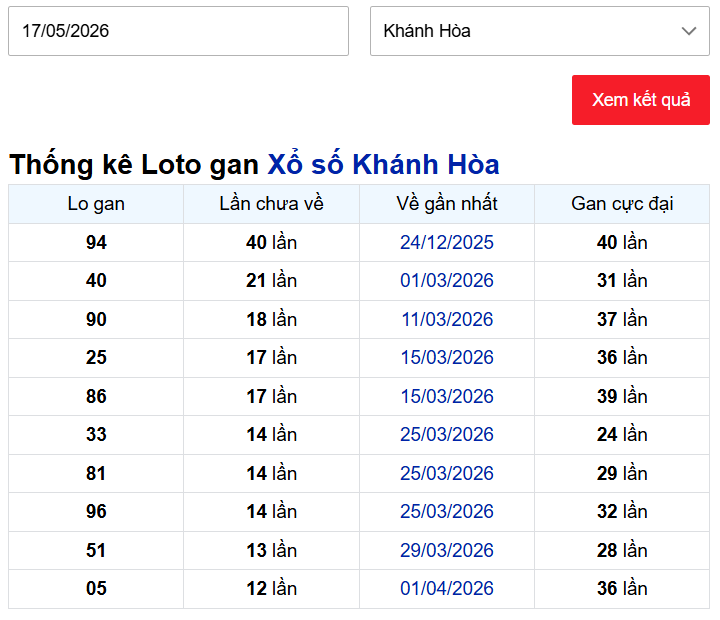The image size is (720, 620).
Task: Click the 39 lần cell
Action: coord(622,397)
